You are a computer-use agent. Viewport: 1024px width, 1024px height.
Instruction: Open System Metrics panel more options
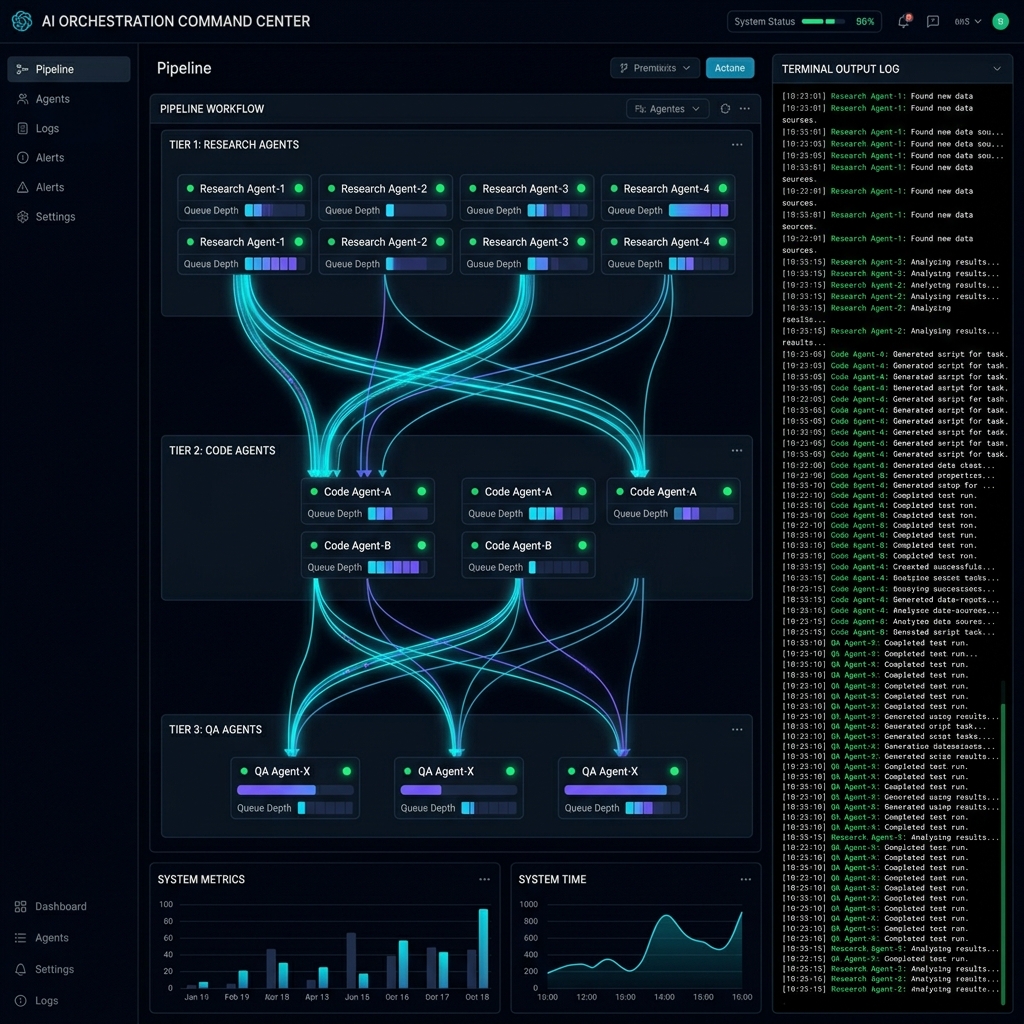pyautogui.click(x=484, y=880)
